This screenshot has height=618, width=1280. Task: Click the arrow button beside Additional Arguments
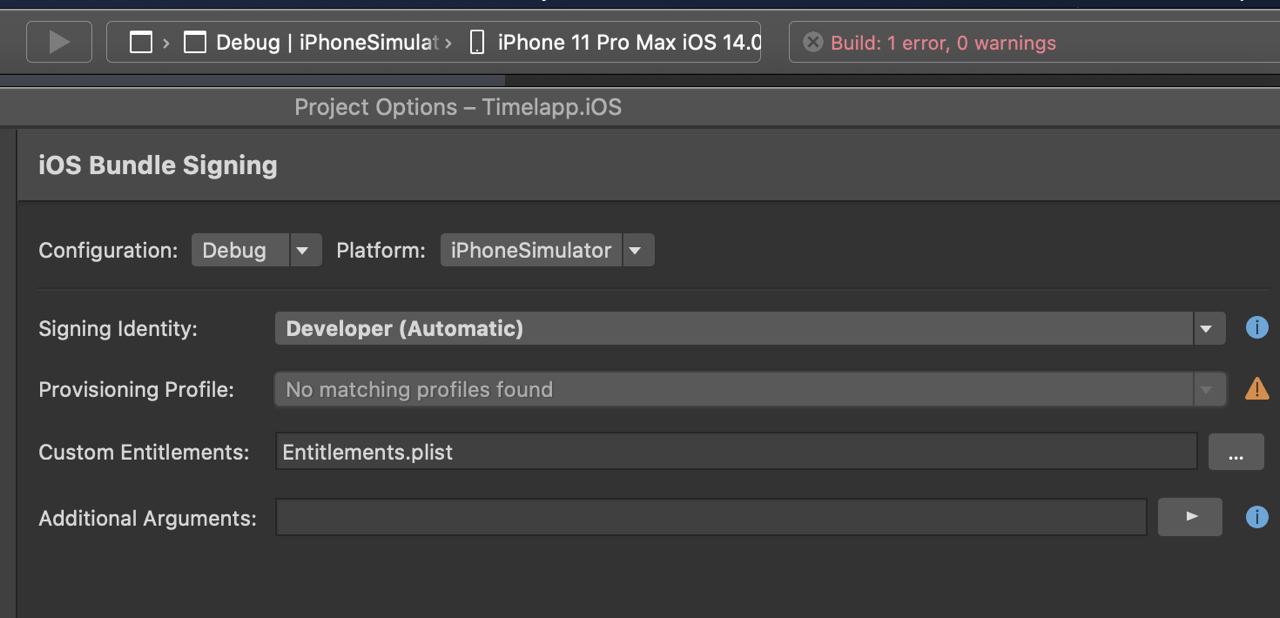[1190, 517]
